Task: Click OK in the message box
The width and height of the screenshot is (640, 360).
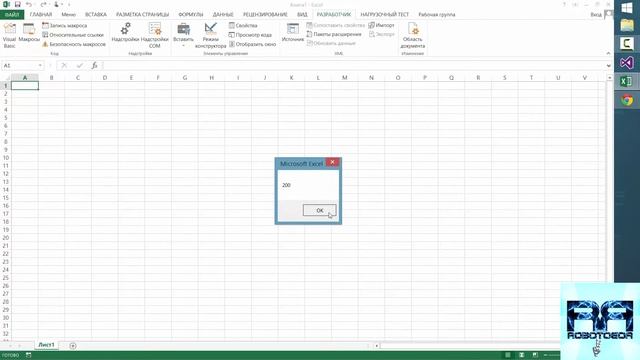Action: point(320,210)
